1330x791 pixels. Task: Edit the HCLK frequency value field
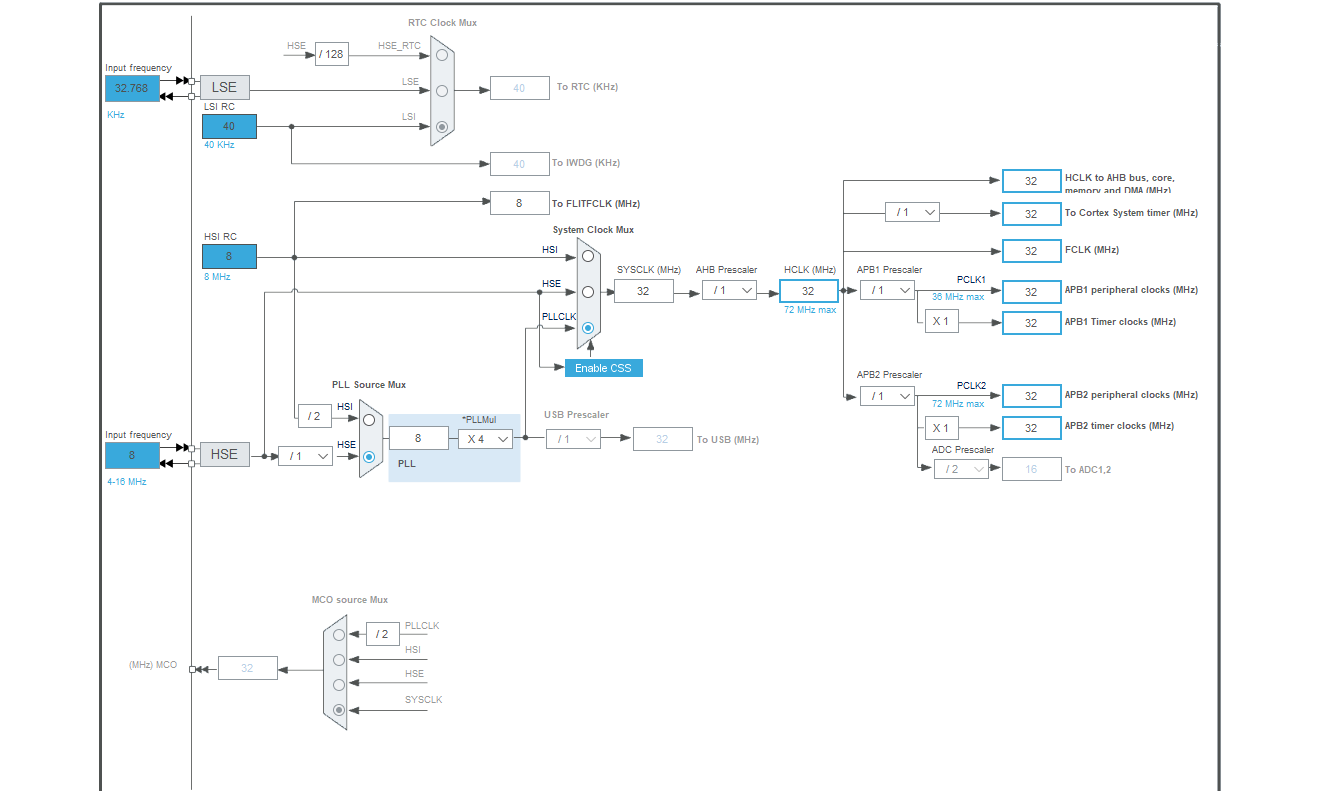(x=808, y=290)
